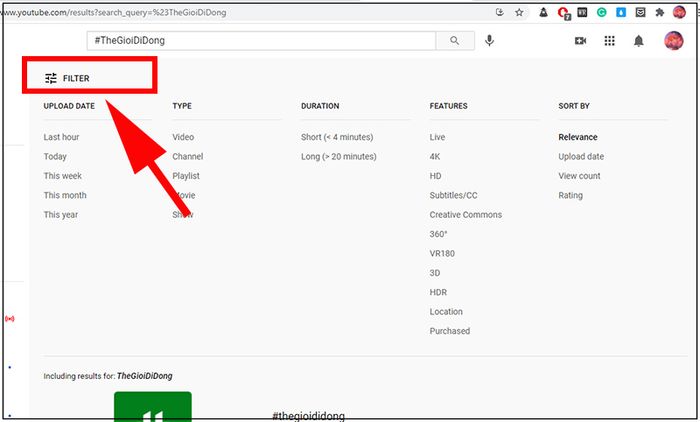Image resolution: width=700 pixels, height=422 pixels.
Task: Open the Grammarly extension icon
Action: click(x=601, y=13)
